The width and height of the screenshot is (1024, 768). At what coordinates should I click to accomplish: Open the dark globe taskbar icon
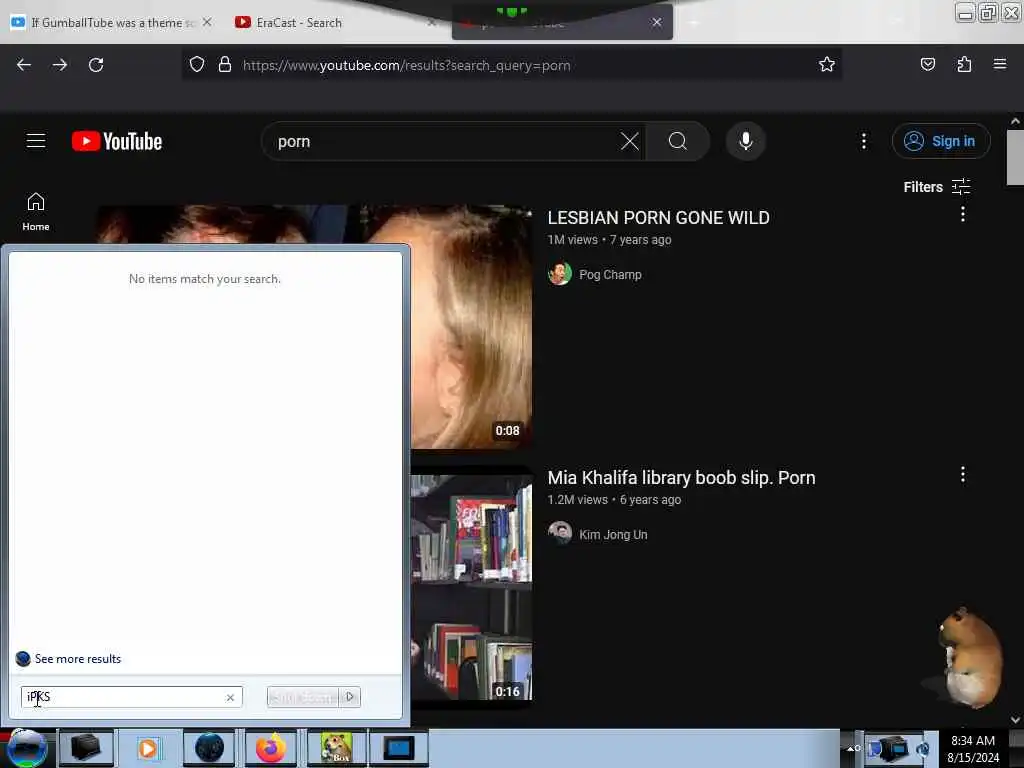tap(209, 748)
